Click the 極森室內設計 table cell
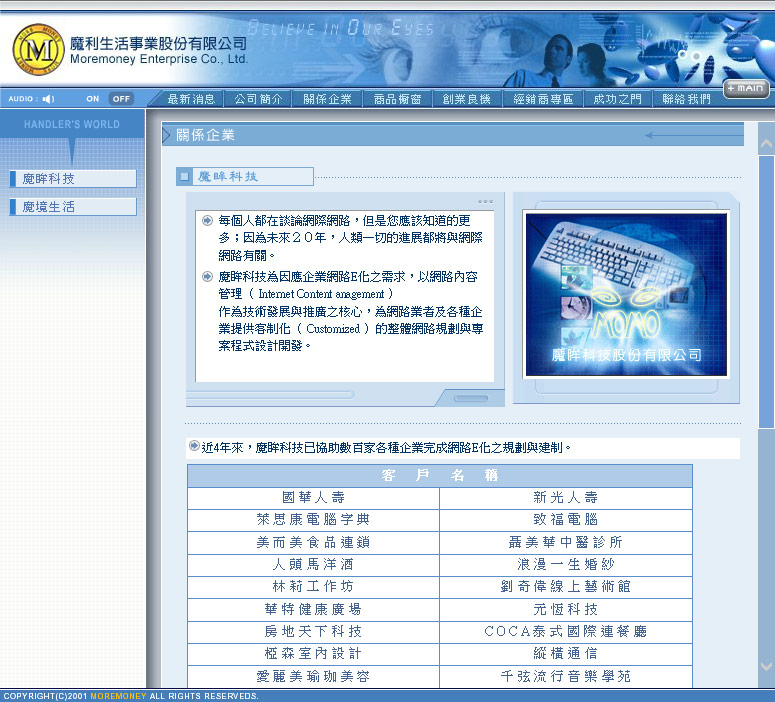This screenshot has width=775, height=702. (313, 654)
